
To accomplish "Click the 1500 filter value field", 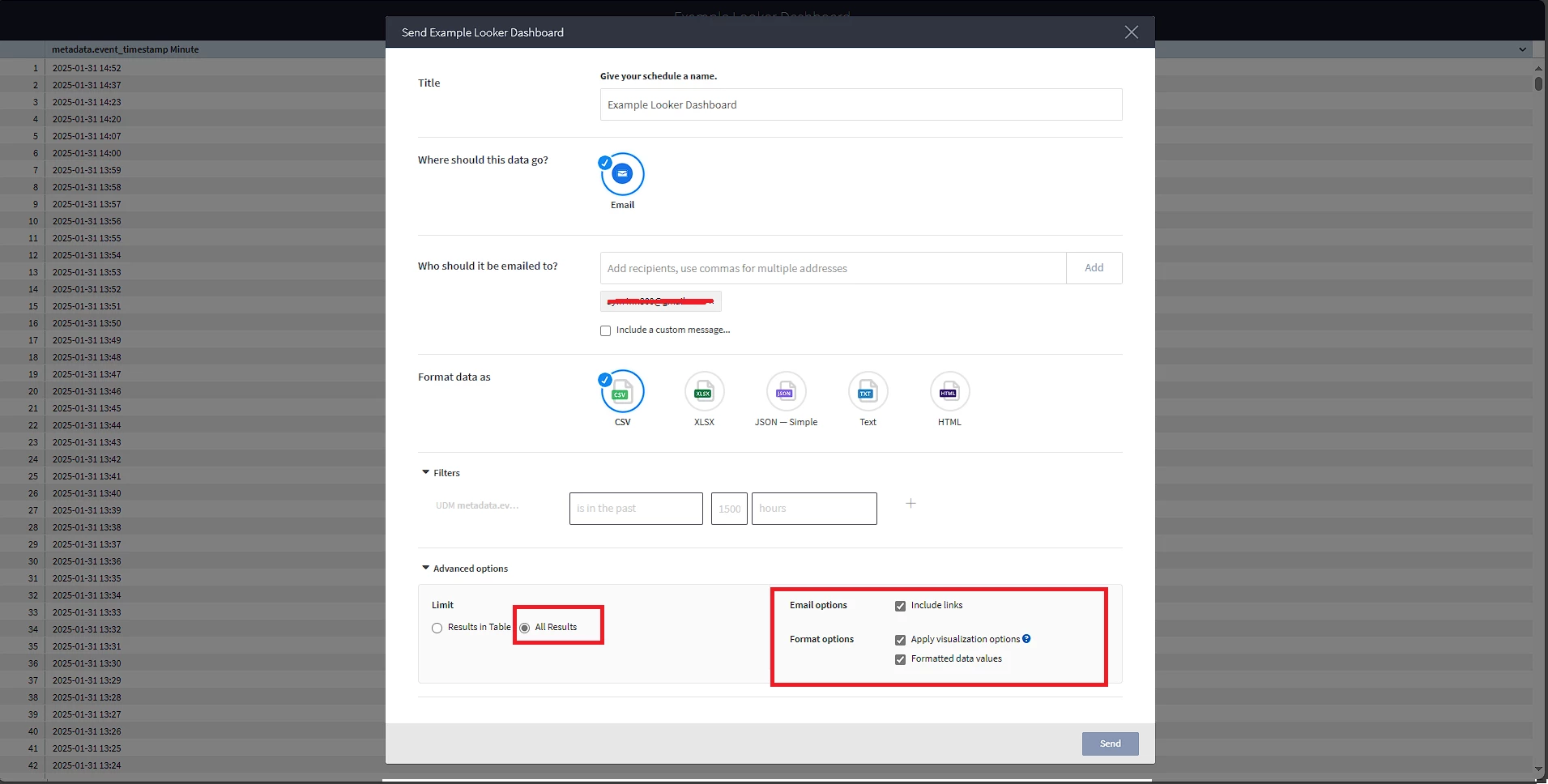I will tap(729, 509).
